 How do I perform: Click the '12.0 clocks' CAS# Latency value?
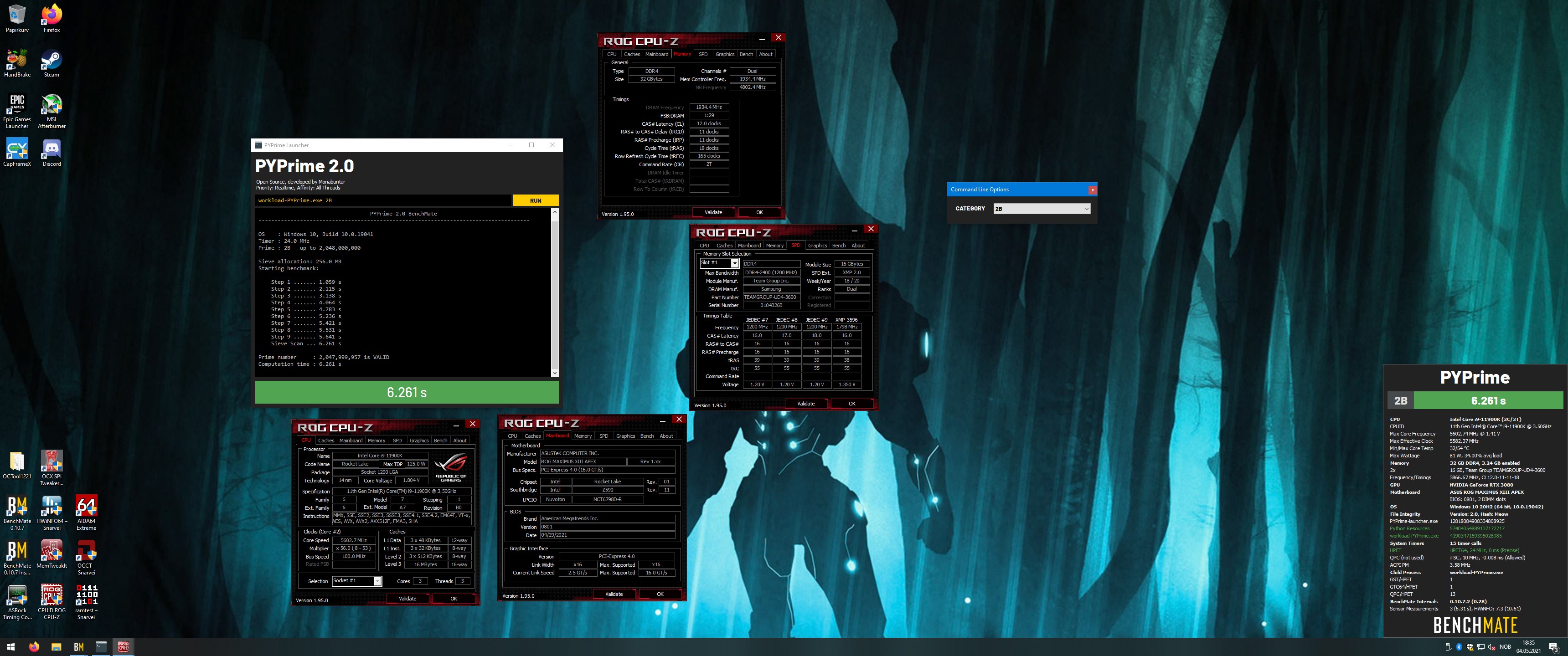709,123
